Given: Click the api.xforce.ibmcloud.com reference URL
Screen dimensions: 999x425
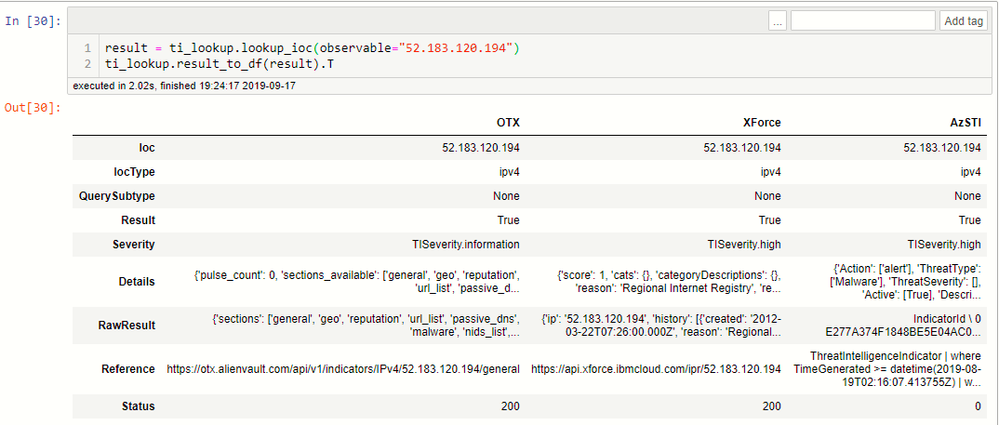Looking at the screenshot, I should coord(656,369).
